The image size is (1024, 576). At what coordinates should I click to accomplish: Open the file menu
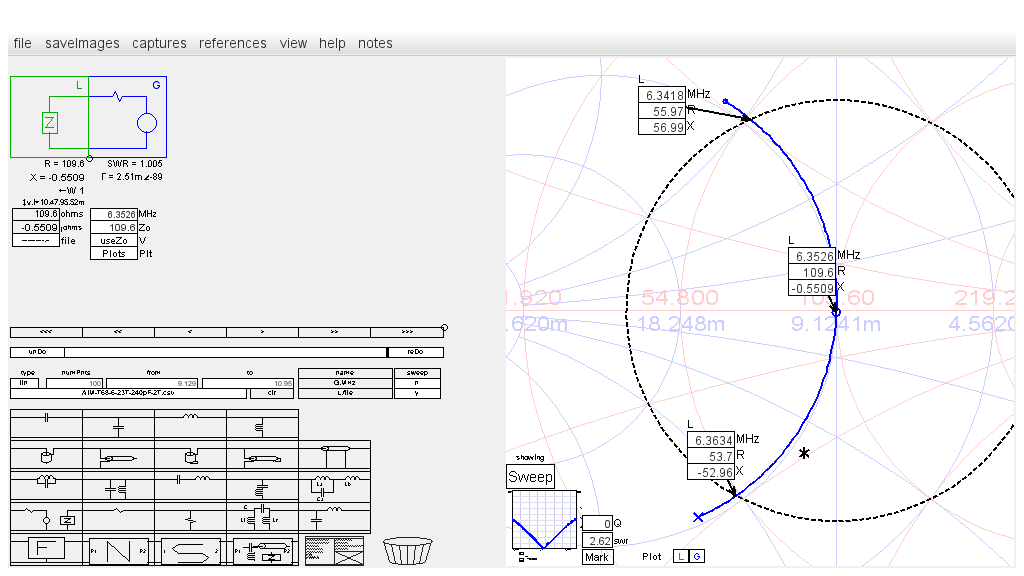click(22, 43)
